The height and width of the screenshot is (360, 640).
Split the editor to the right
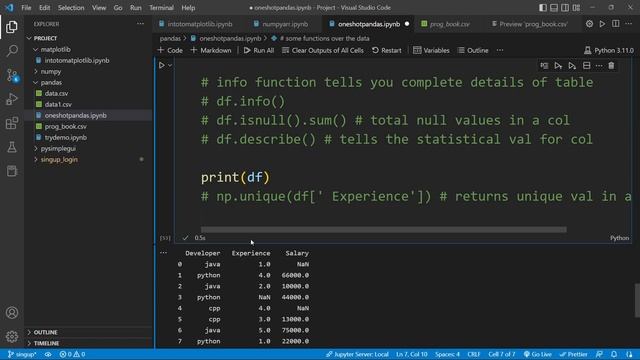(x=616, y=24)
